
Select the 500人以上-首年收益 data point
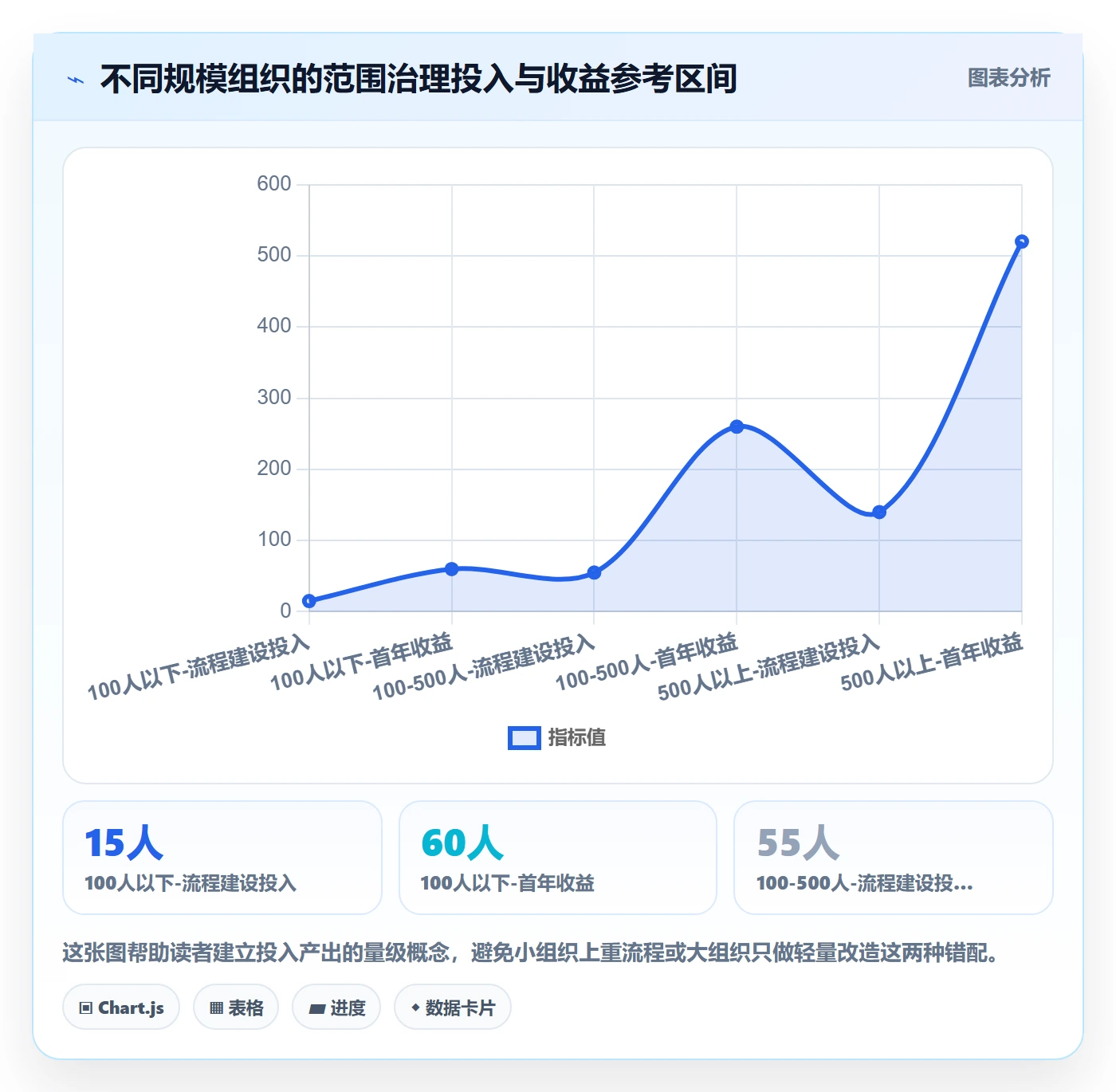point(1021,242)
